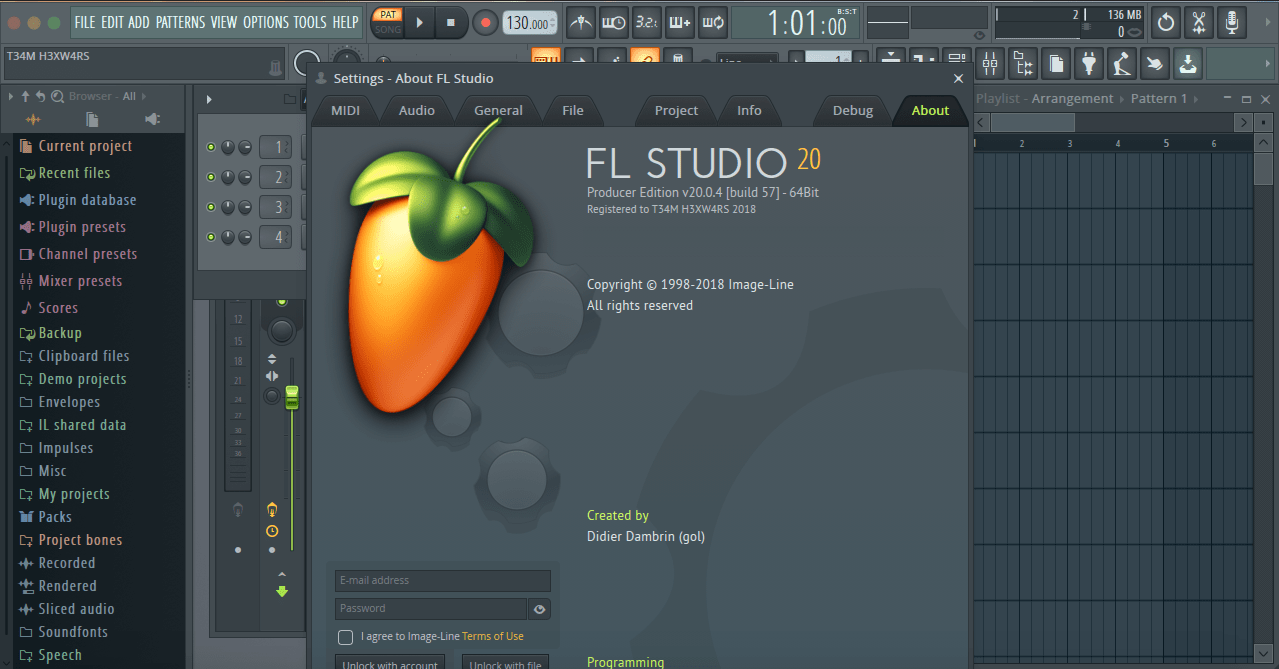Switch to the Audio settings tab
This screenshot has width=1279, height=669.
(x=417, y=111)
